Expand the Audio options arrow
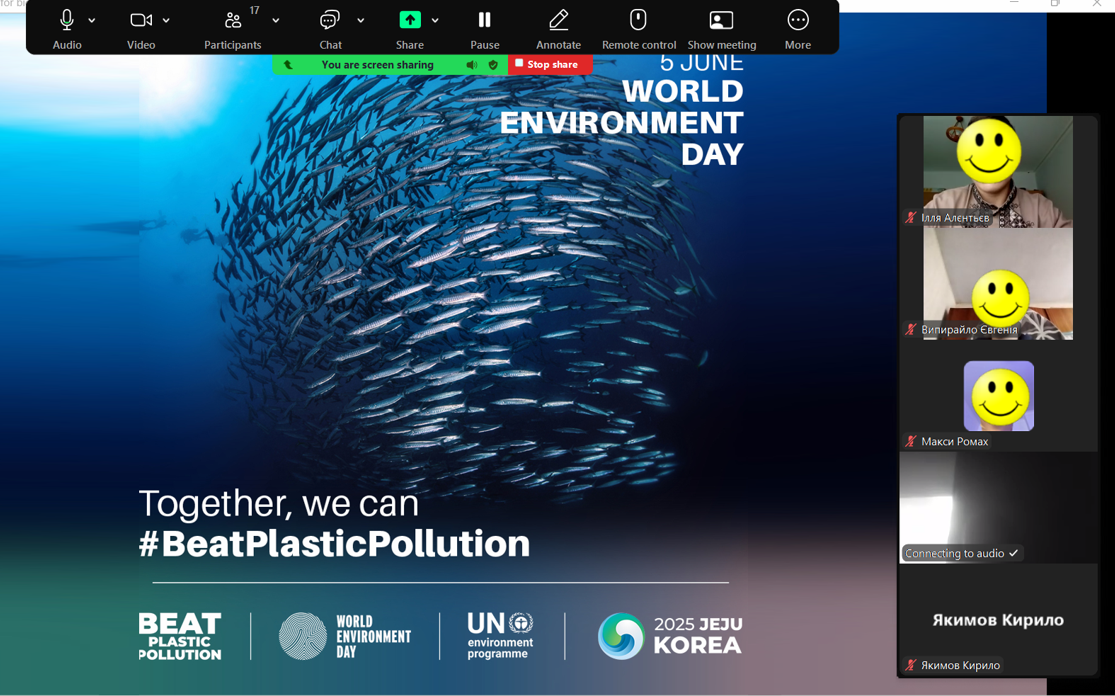Viewport: 1115px width, 696px height. [x=92, y=20]
